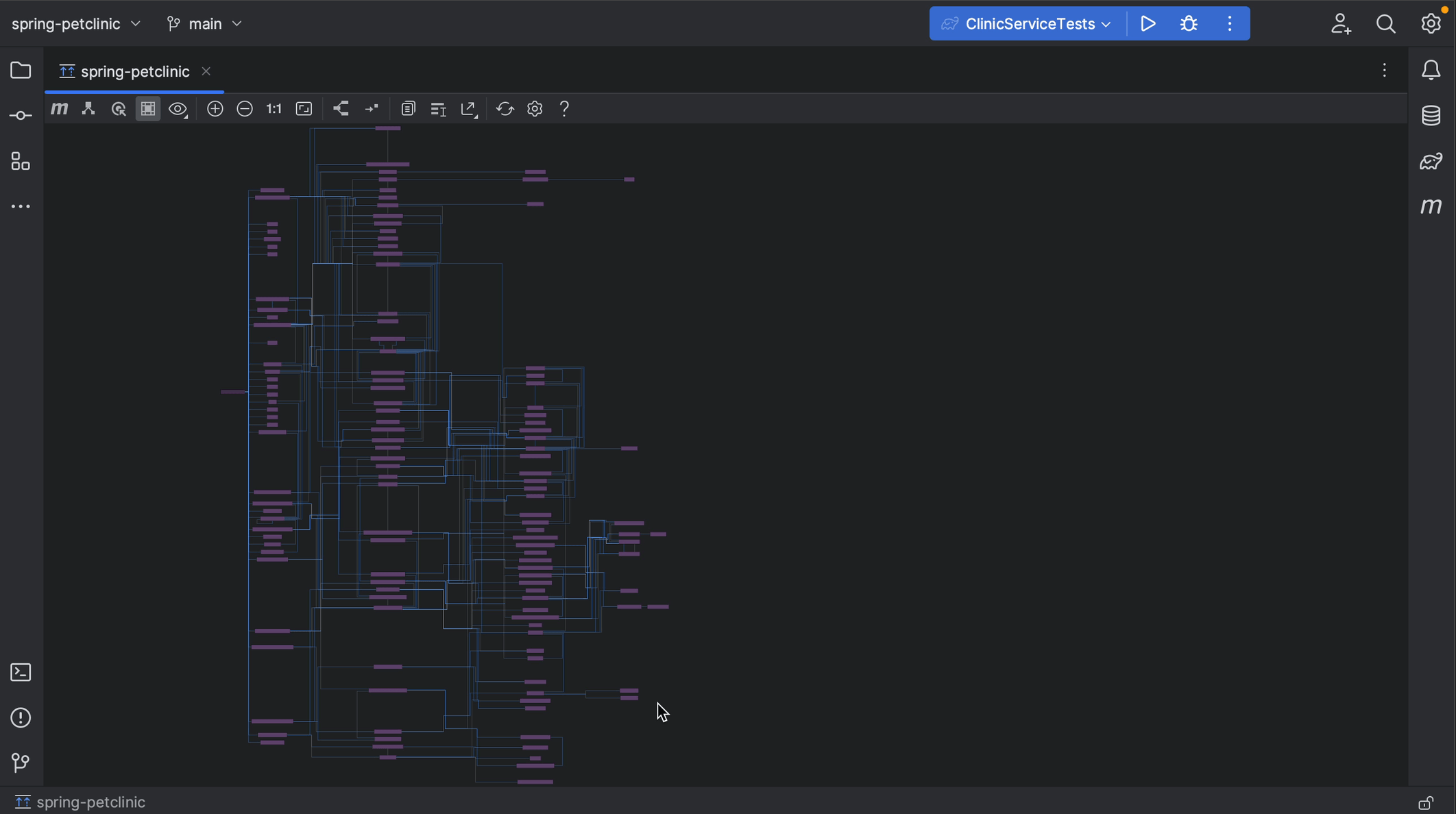Toggle zoom-to-selection mode in diagram toolbar
1456x814 pixels.
point(119,108)
